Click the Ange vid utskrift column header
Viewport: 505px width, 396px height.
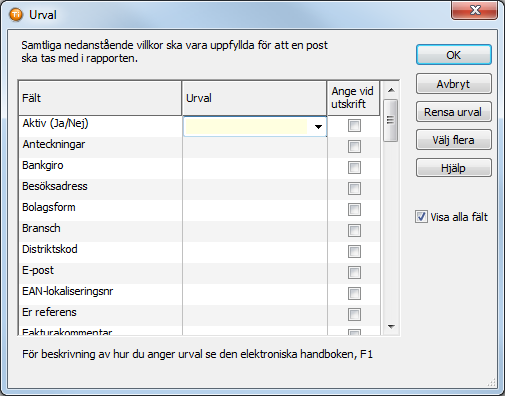point(353,98)
